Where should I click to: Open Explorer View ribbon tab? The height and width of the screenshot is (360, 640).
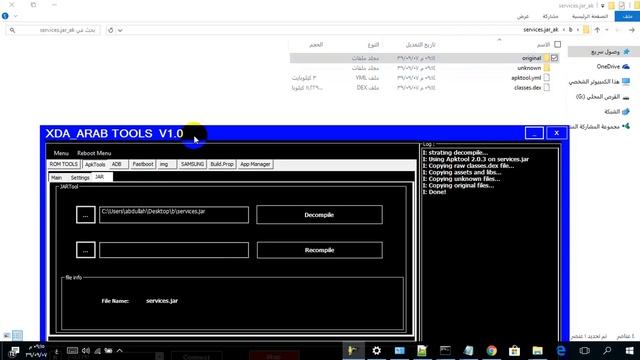(x=523, y=16)
